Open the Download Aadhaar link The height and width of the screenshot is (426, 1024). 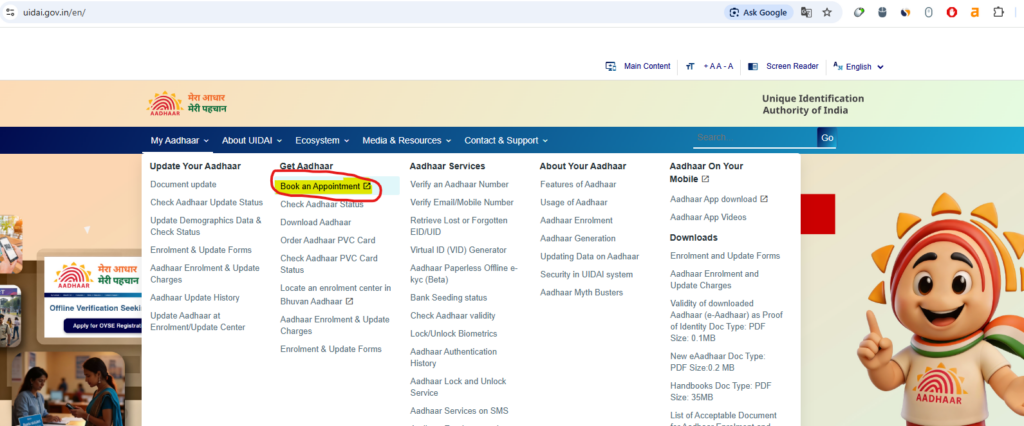(315, 222)
